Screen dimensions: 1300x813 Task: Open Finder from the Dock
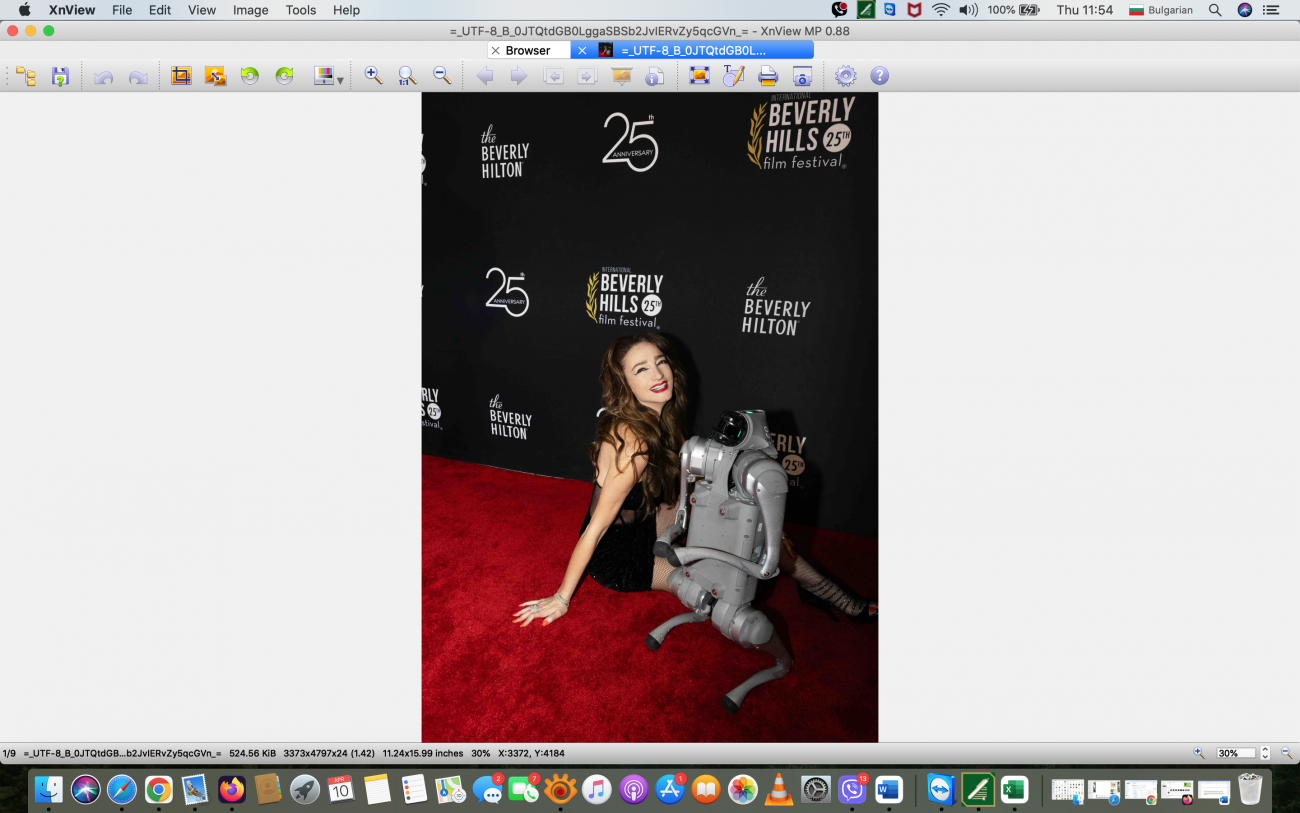48,789
